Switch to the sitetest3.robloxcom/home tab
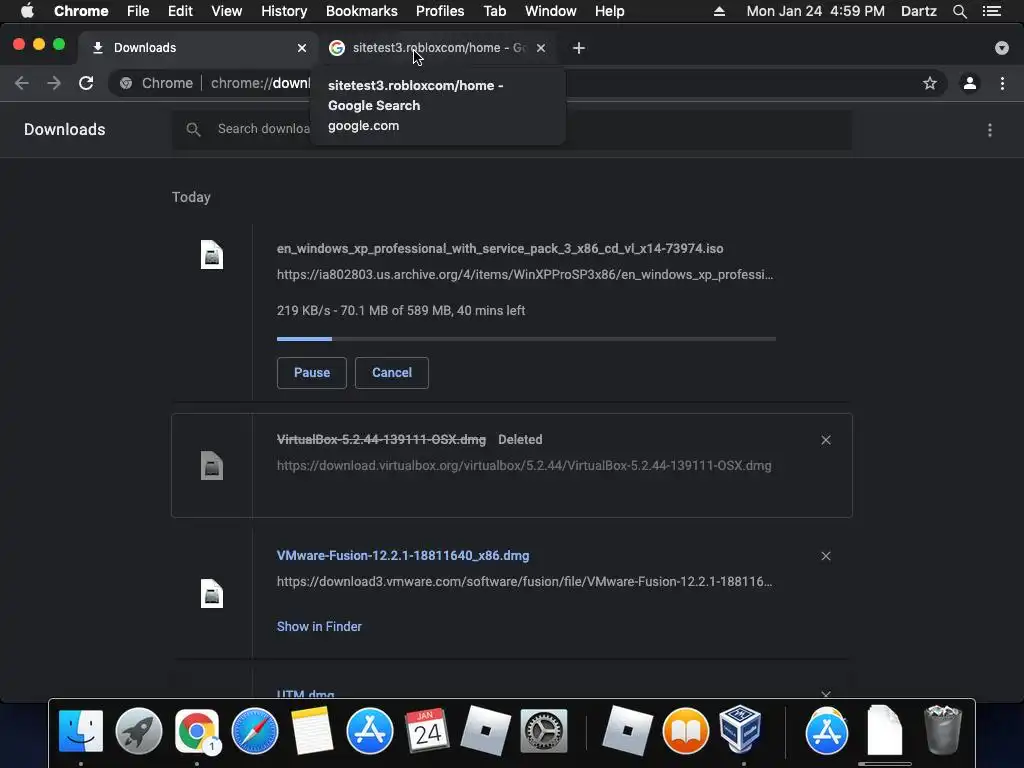This screenshot has height=768, width=1024. click(438, 48)
